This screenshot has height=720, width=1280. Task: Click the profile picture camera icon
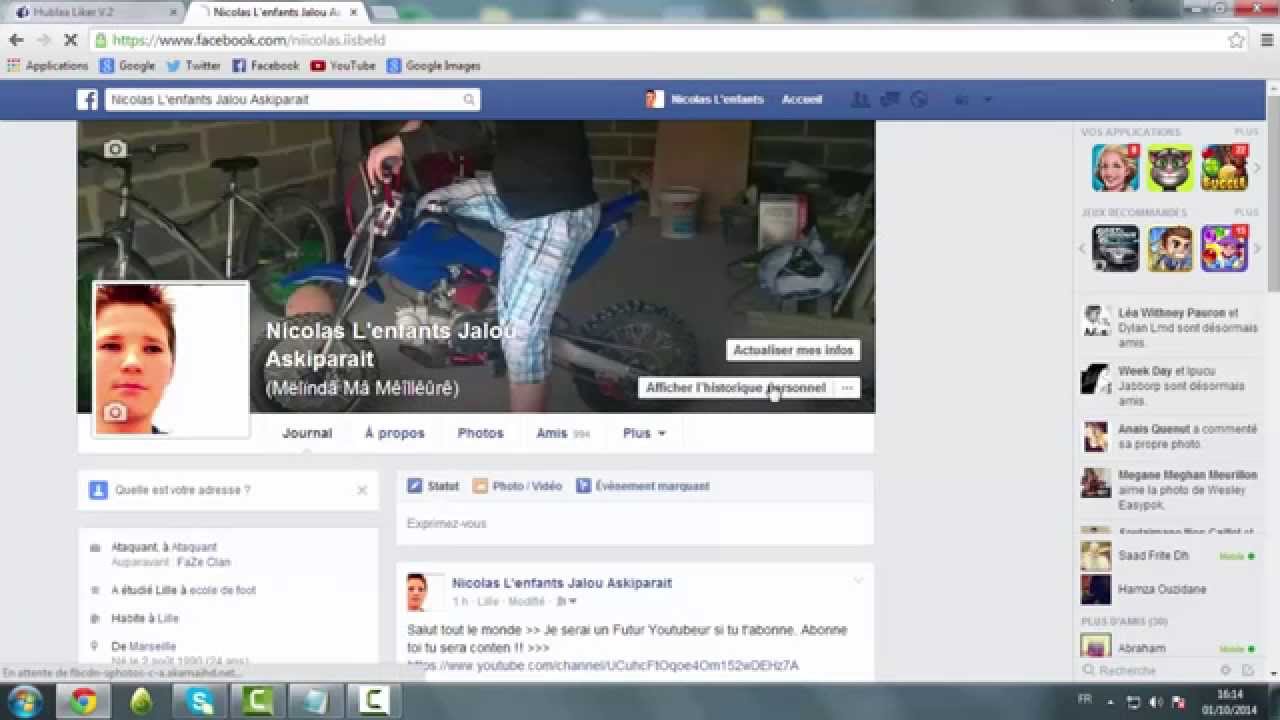click(x=116, y=412)
